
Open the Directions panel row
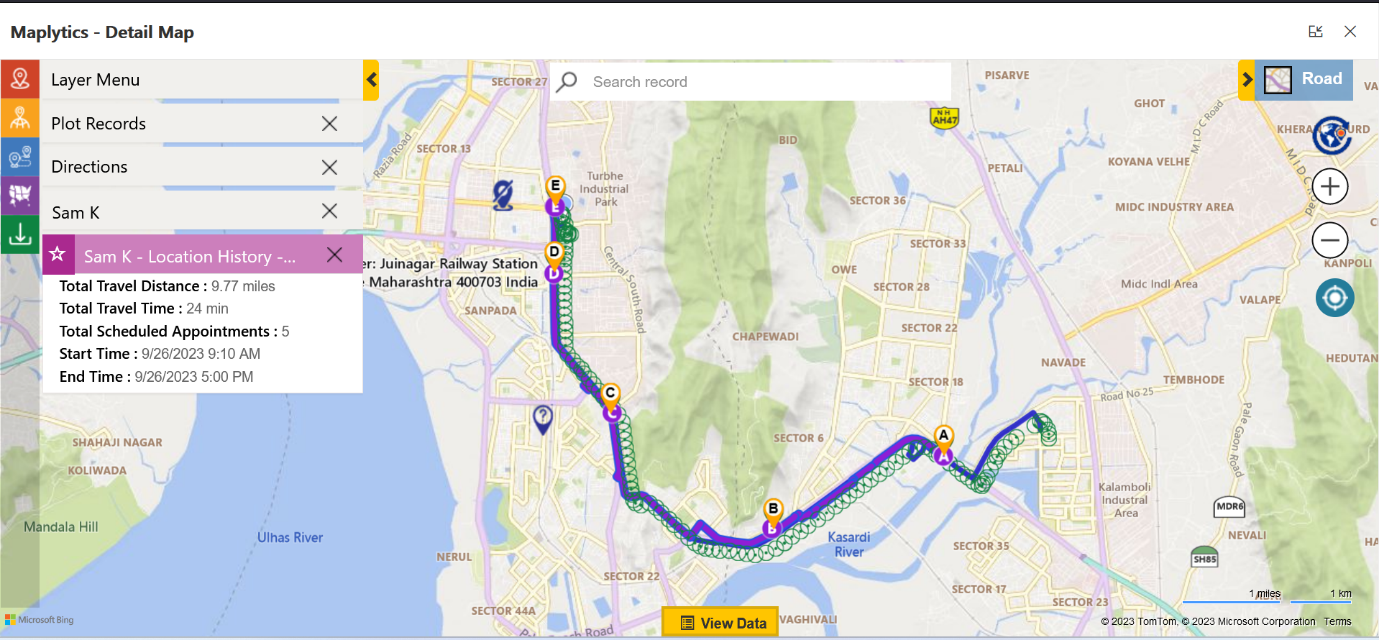click(x=201, y=167)
